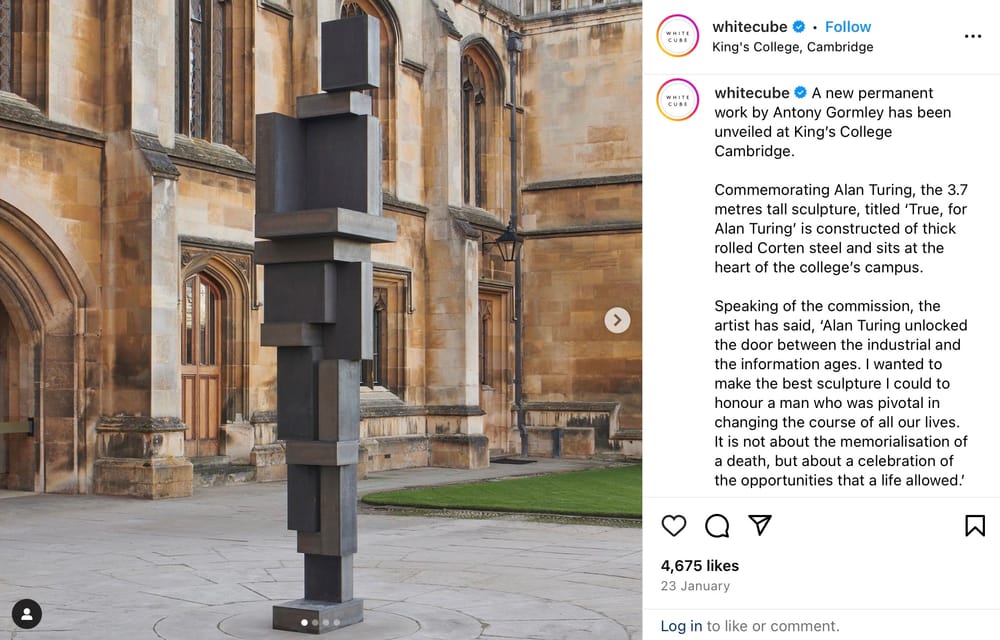This screenshot has height=640, width=1000.
Task: Click the Log in link
Action: (681, 626)
